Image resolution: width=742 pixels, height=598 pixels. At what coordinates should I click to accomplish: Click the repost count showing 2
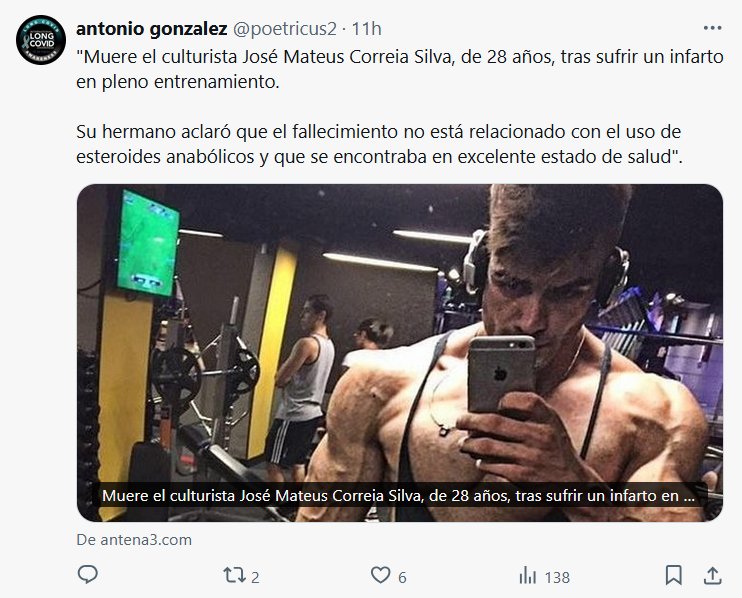click(x=255, y=577)
